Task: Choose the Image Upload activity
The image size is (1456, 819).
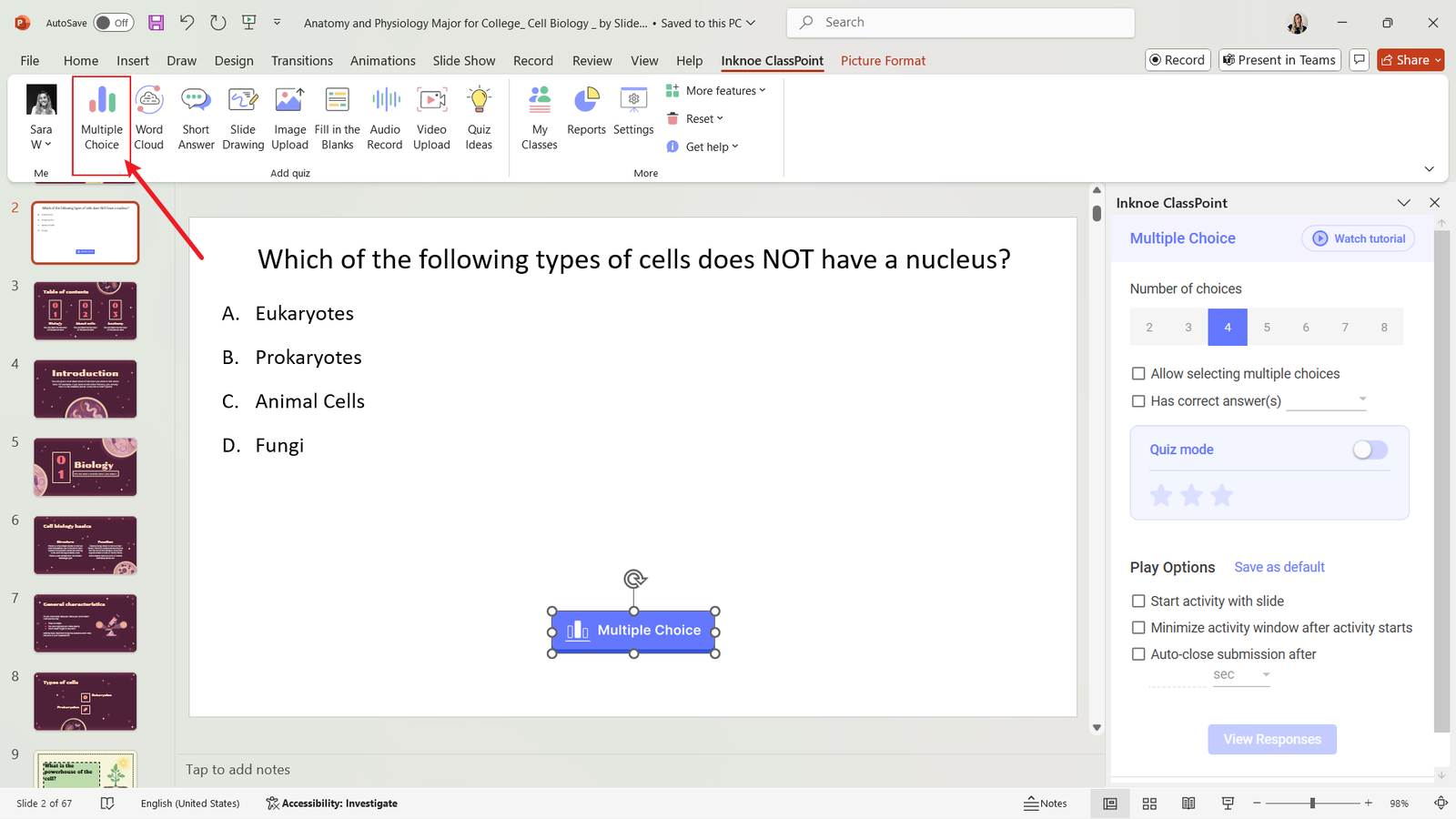Action: [289, 118]
